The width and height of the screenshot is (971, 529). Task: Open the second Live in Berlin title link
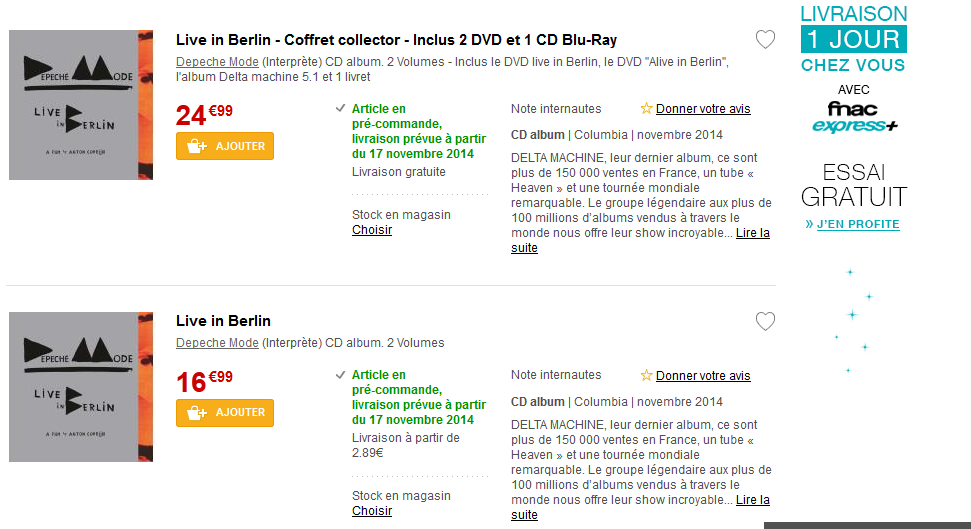tap(223, 321)
